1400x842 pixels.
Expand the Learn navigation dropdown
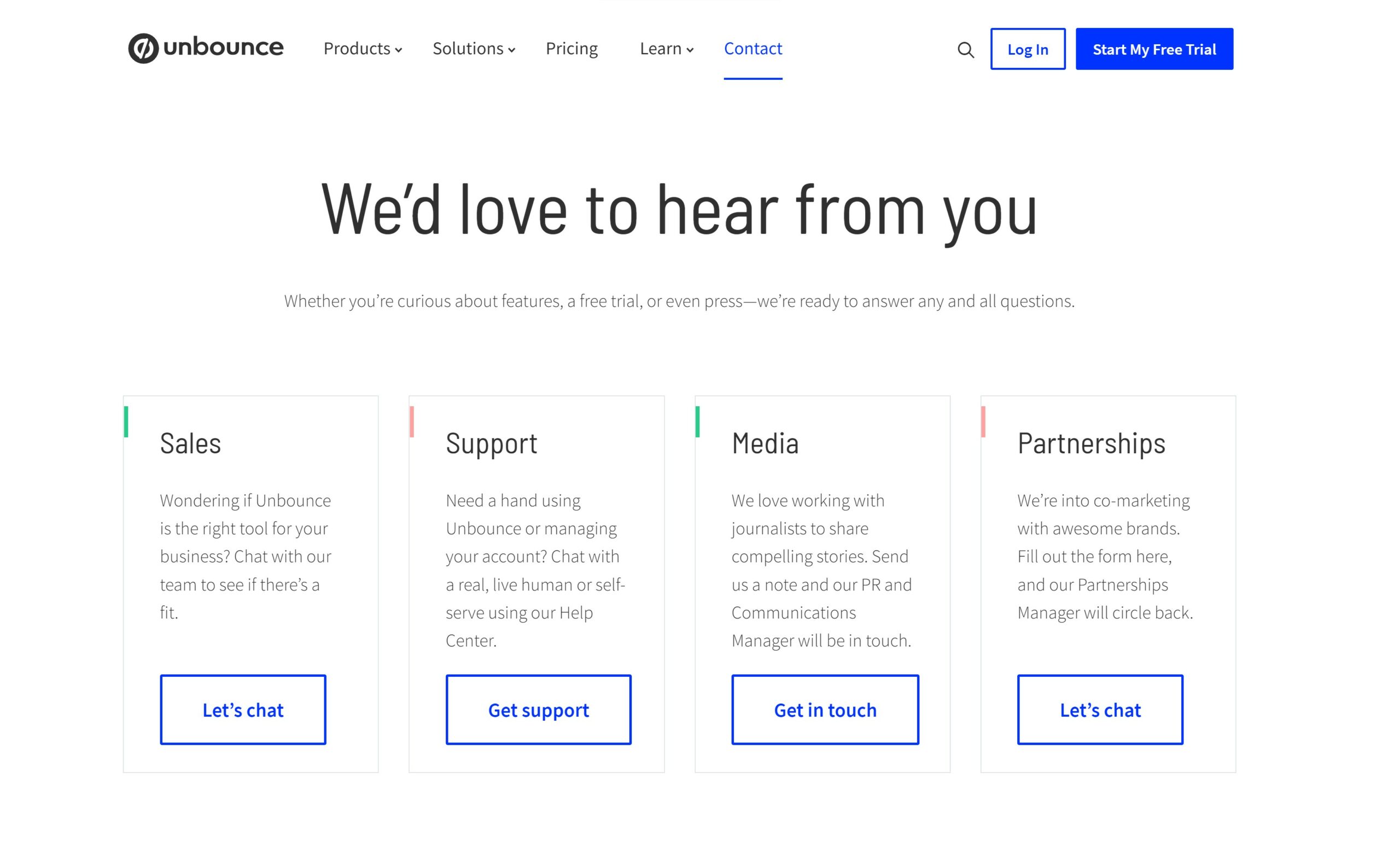(666, 48)
